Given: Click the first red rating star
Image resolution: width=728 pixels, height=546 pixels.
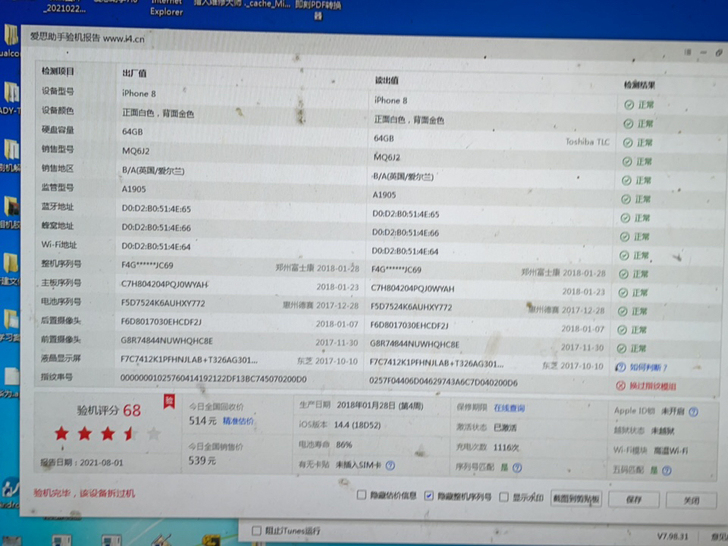Looking at the screenshot, I should point(62,434).
